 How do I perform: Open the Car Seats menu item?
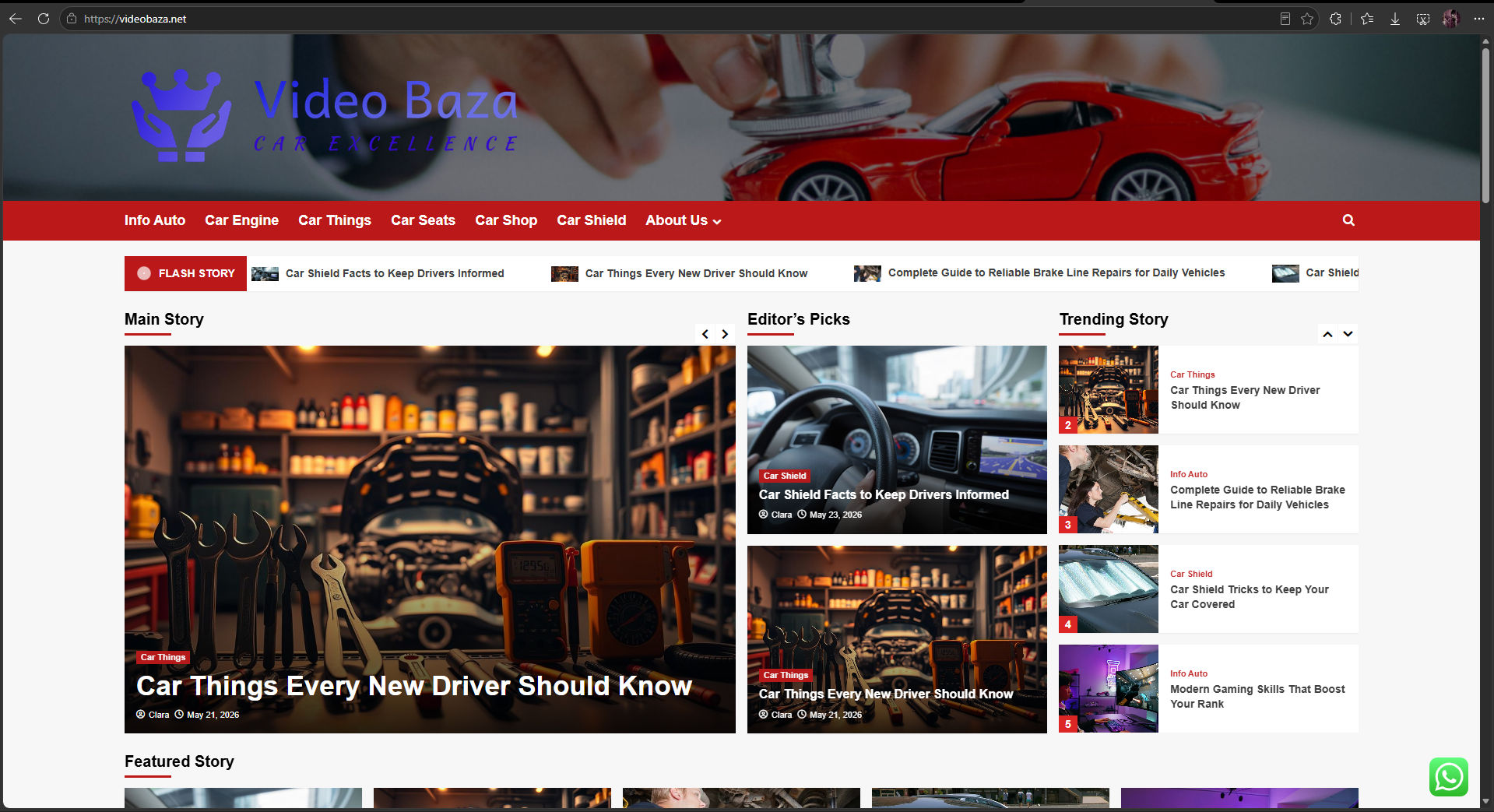[x=423, y=220]
